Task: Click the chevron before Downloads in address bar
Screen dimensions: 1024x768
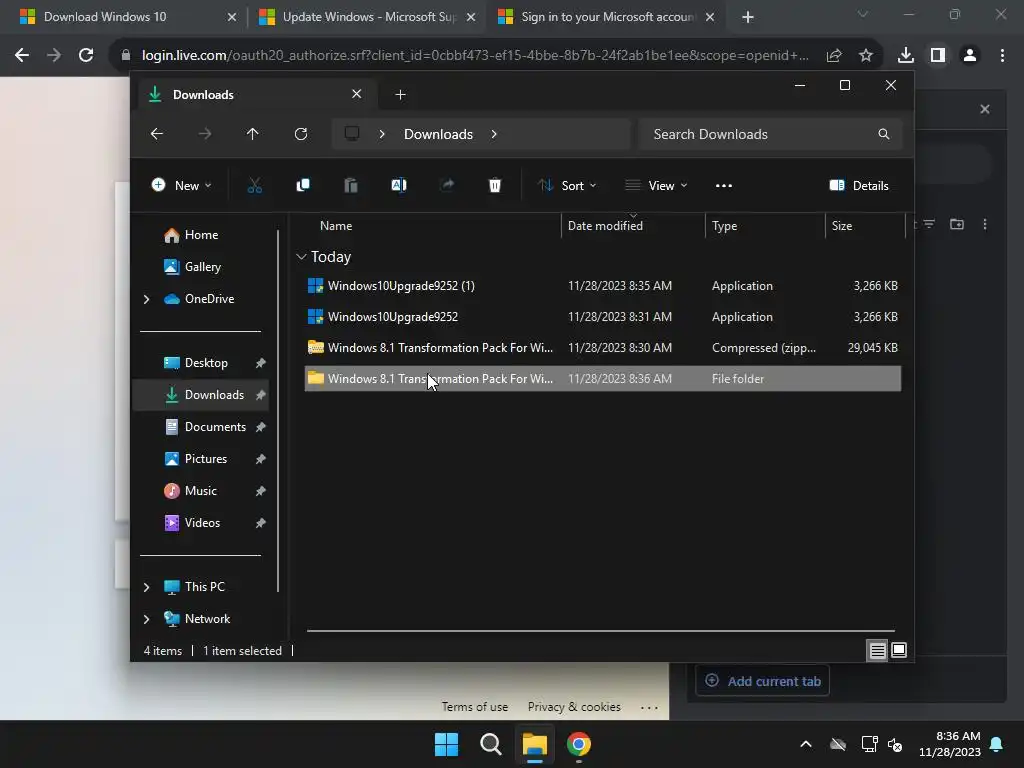Action: pos(382,134)
